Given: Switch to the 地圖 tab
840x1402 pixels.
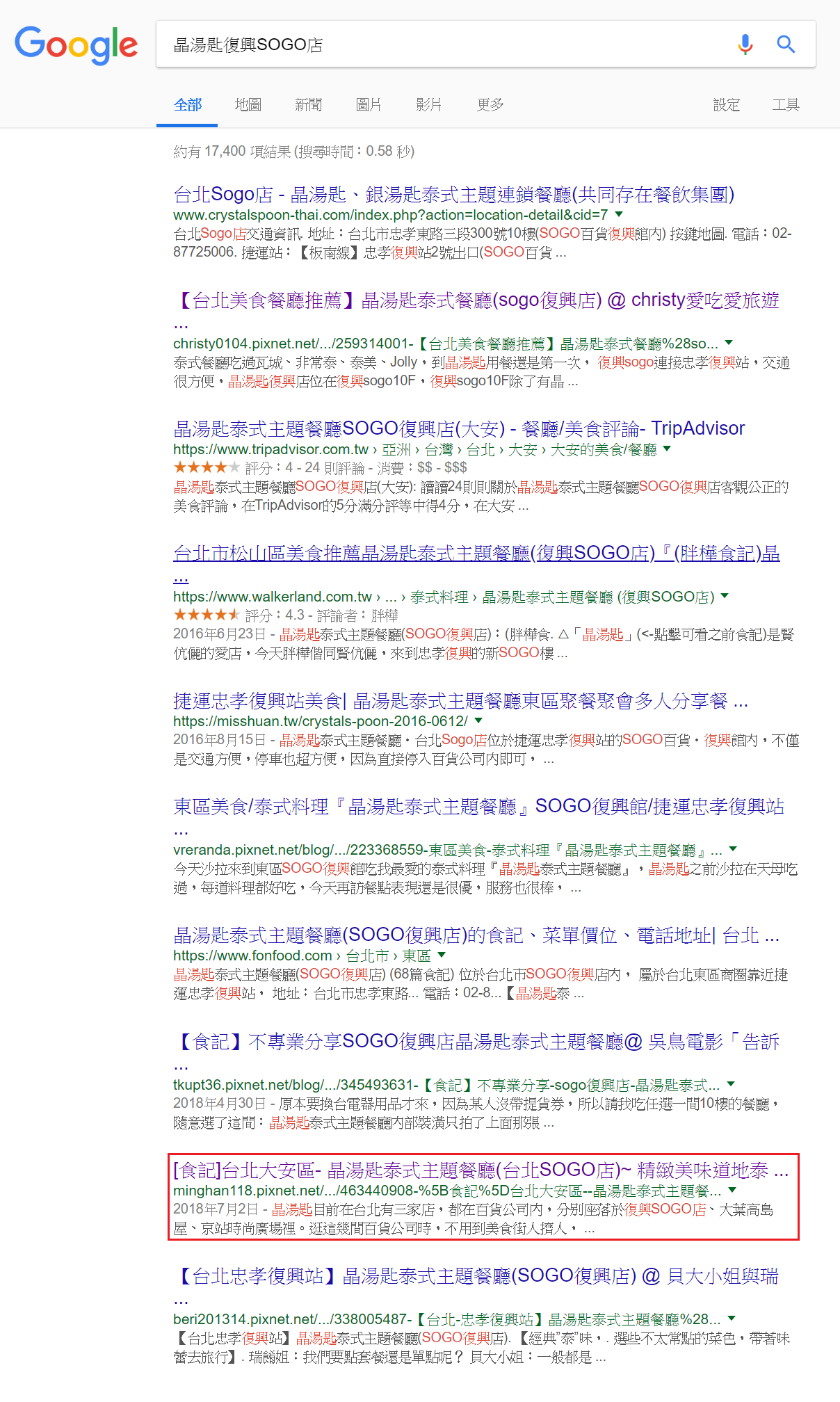Looking at the screenshot, I should pos(248,105).
